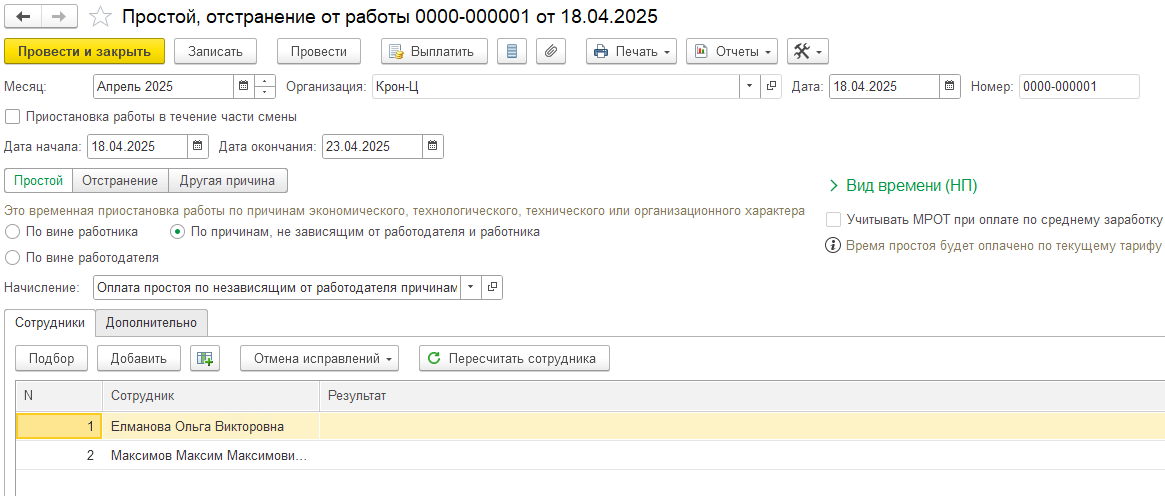Viewport: 1165px width, 496px height.
Task: Select the По вине работника radio option
Action: point(12,232)
